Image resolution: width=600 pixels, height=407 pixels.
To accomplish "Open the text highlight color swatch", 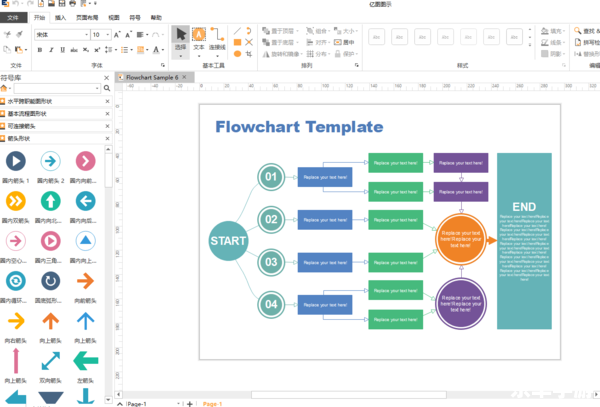I will coord(142,50).
